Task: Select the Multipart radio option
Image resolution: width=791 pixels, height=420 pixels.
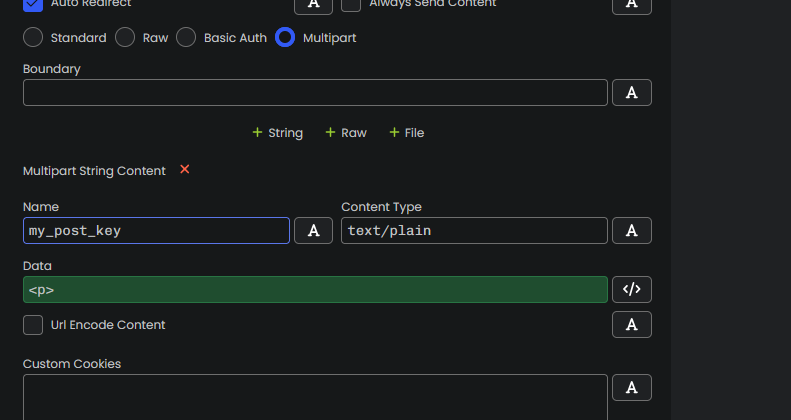Action: 285,37
